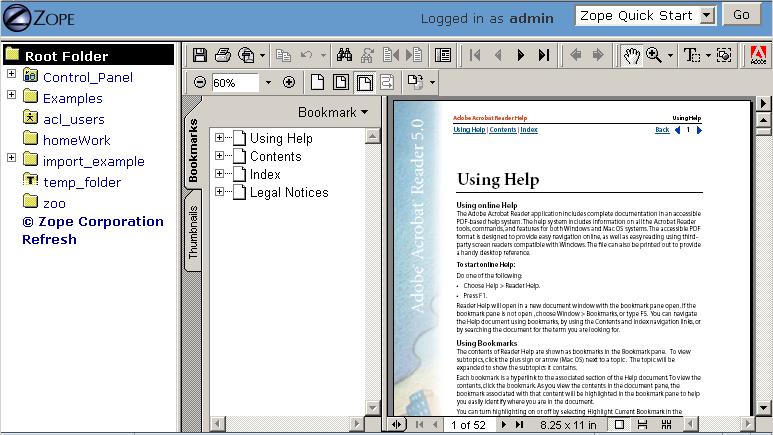Open the zoom percentage dropdown arrow
Viewport: 773px width, 435px height.
pos(268,82)
